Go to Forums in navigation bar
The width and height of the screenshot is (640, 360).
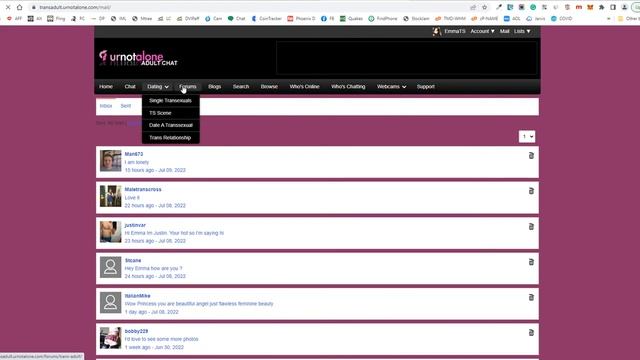pyautogui.click(x=188, y=87)
